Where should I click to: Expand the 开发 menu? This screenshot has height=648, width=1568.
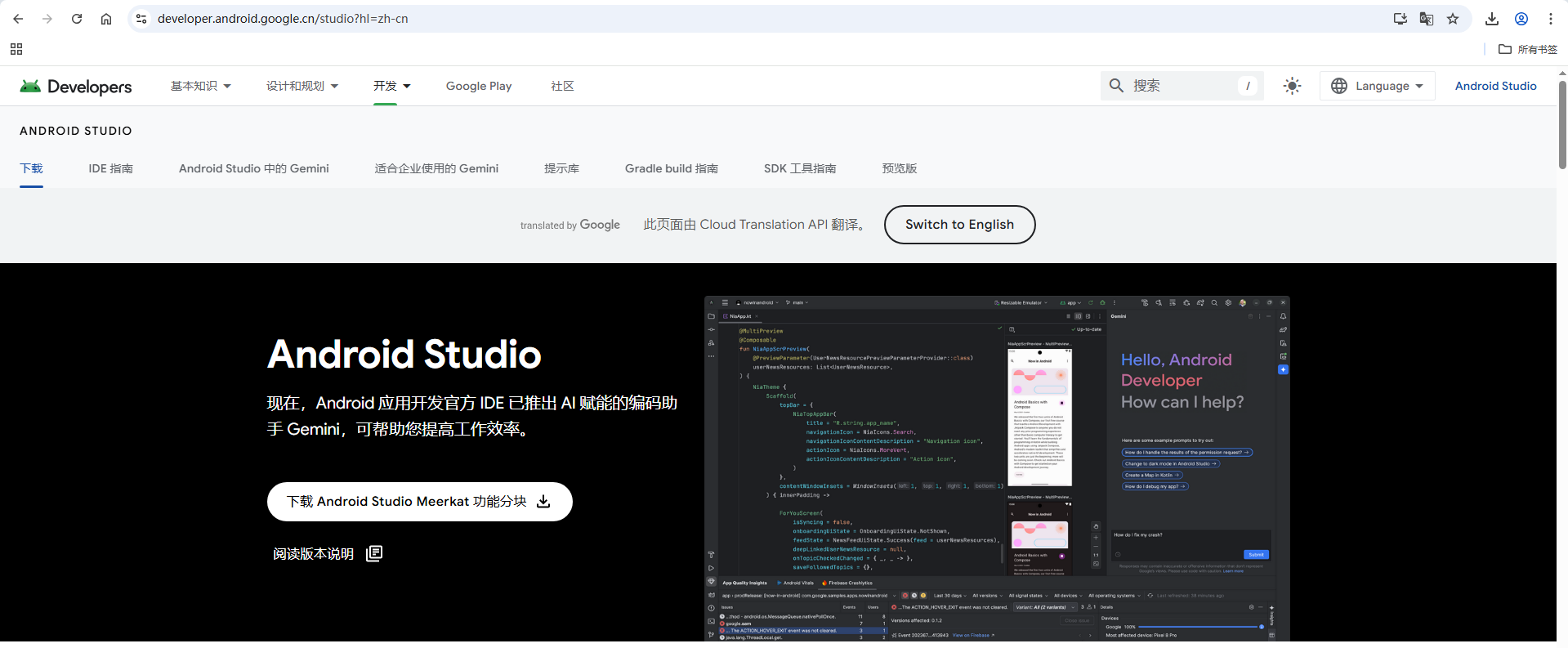point(392,86)
